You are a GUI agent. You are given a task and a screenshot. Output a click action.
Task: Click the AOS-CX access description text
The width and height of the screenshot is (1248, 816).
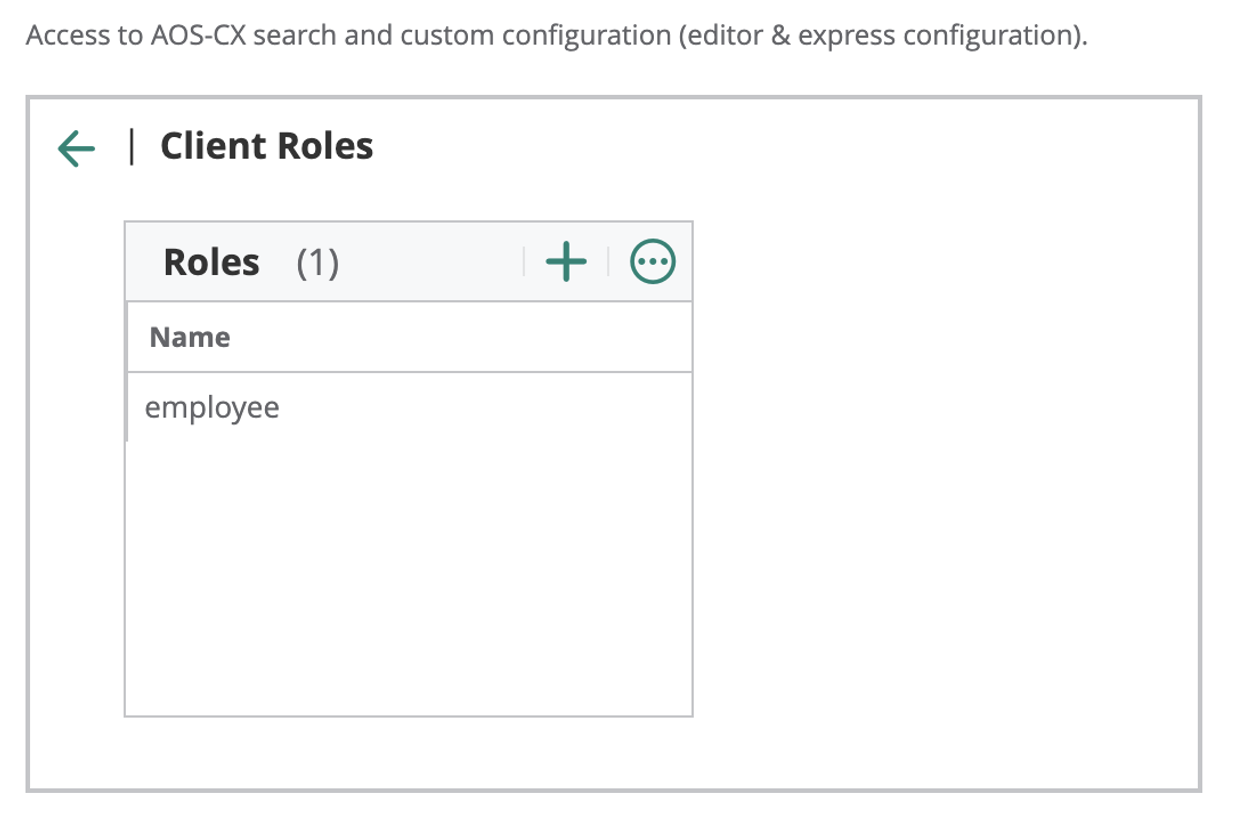pos(555,36)
